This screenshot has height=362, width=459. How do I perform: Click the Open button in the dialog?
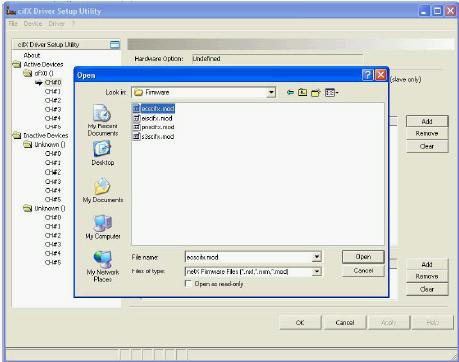363,257
